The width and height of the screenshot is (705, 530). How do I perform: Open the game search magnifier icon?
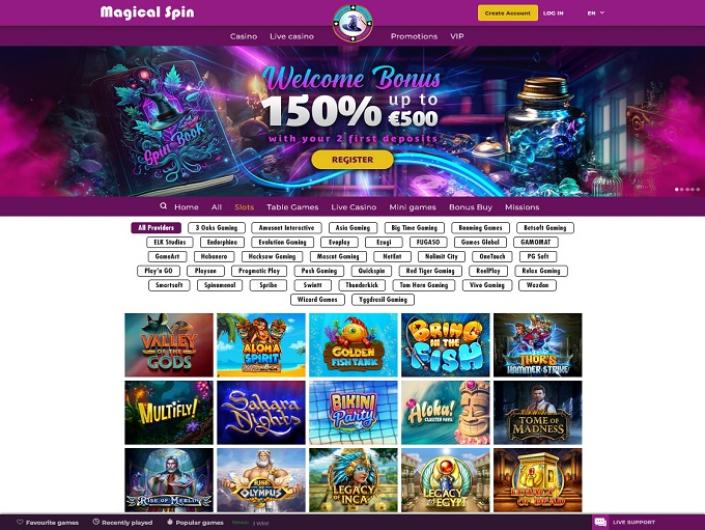pos(163,206)
